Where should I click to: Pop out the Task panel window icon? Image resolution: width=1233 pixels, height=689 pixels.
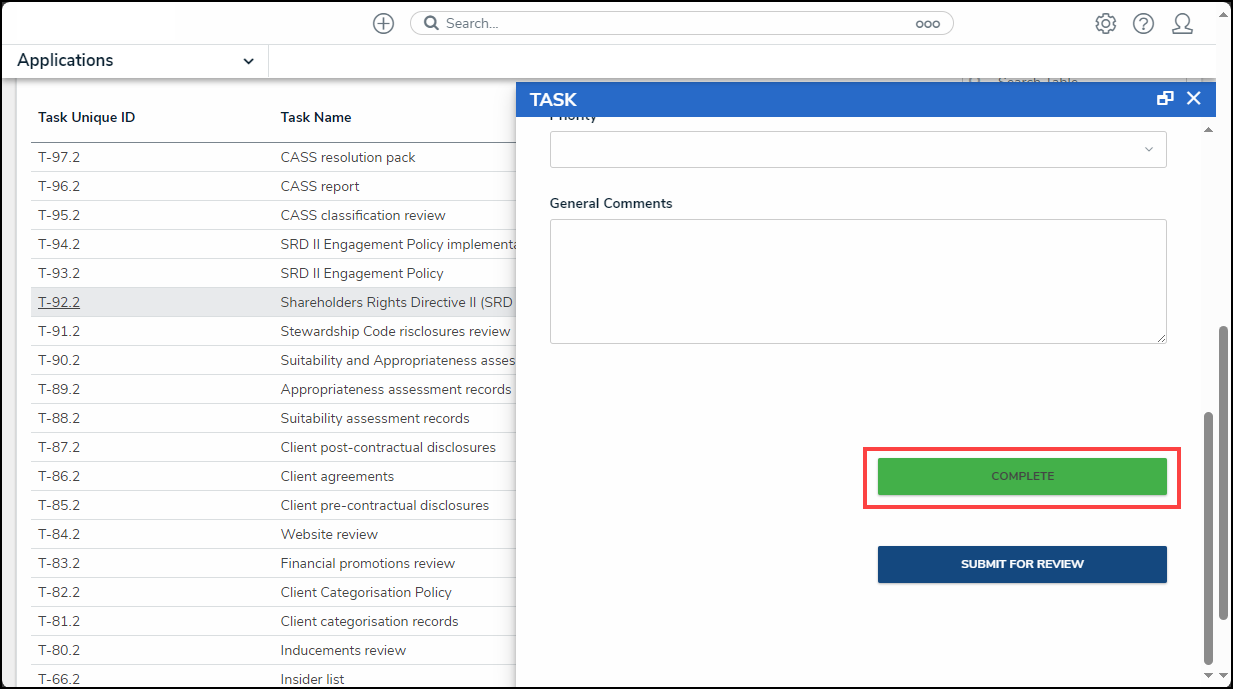(x=1165, y=98)
